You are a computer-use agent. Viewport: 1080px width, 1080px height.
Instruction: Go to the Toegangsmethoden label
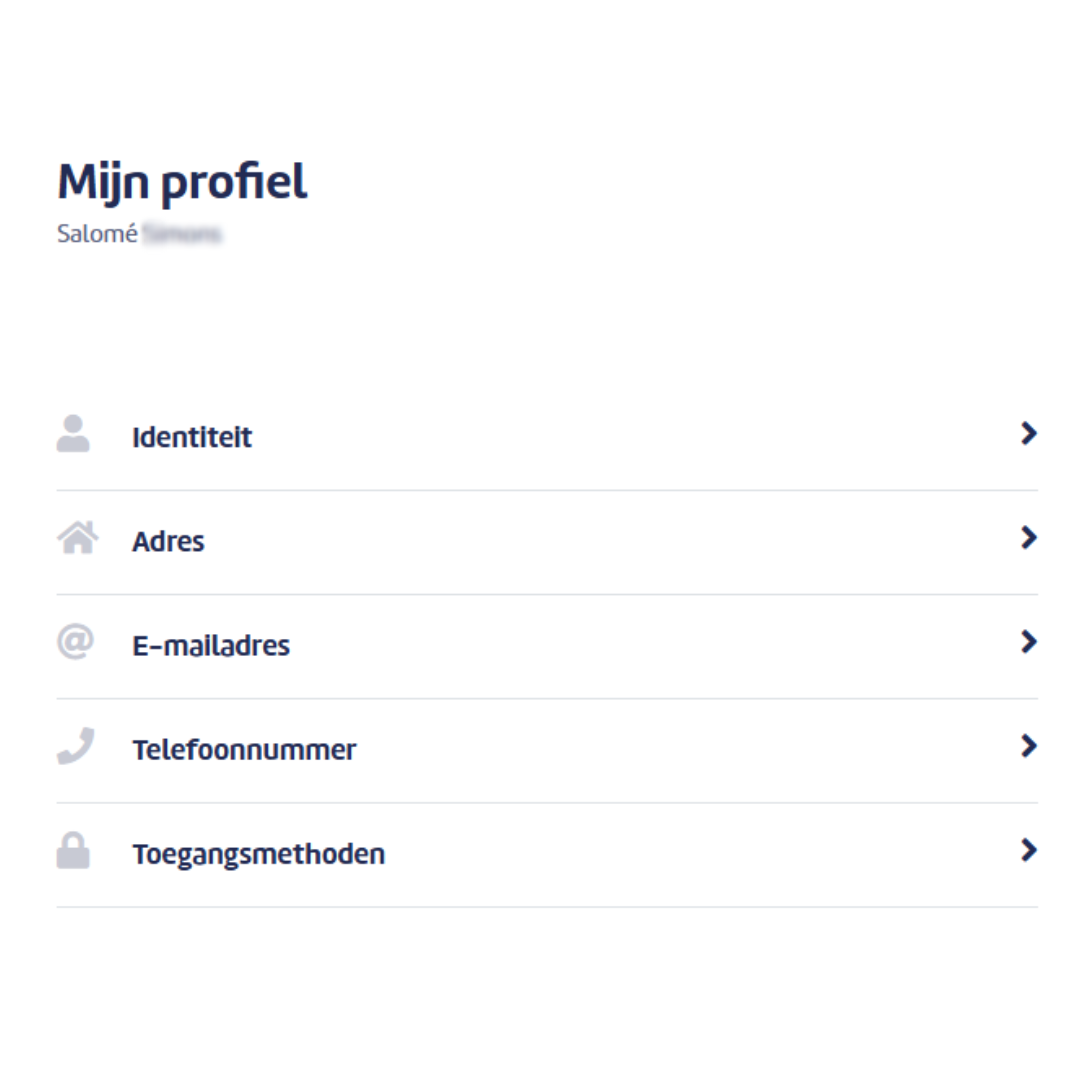259,855
